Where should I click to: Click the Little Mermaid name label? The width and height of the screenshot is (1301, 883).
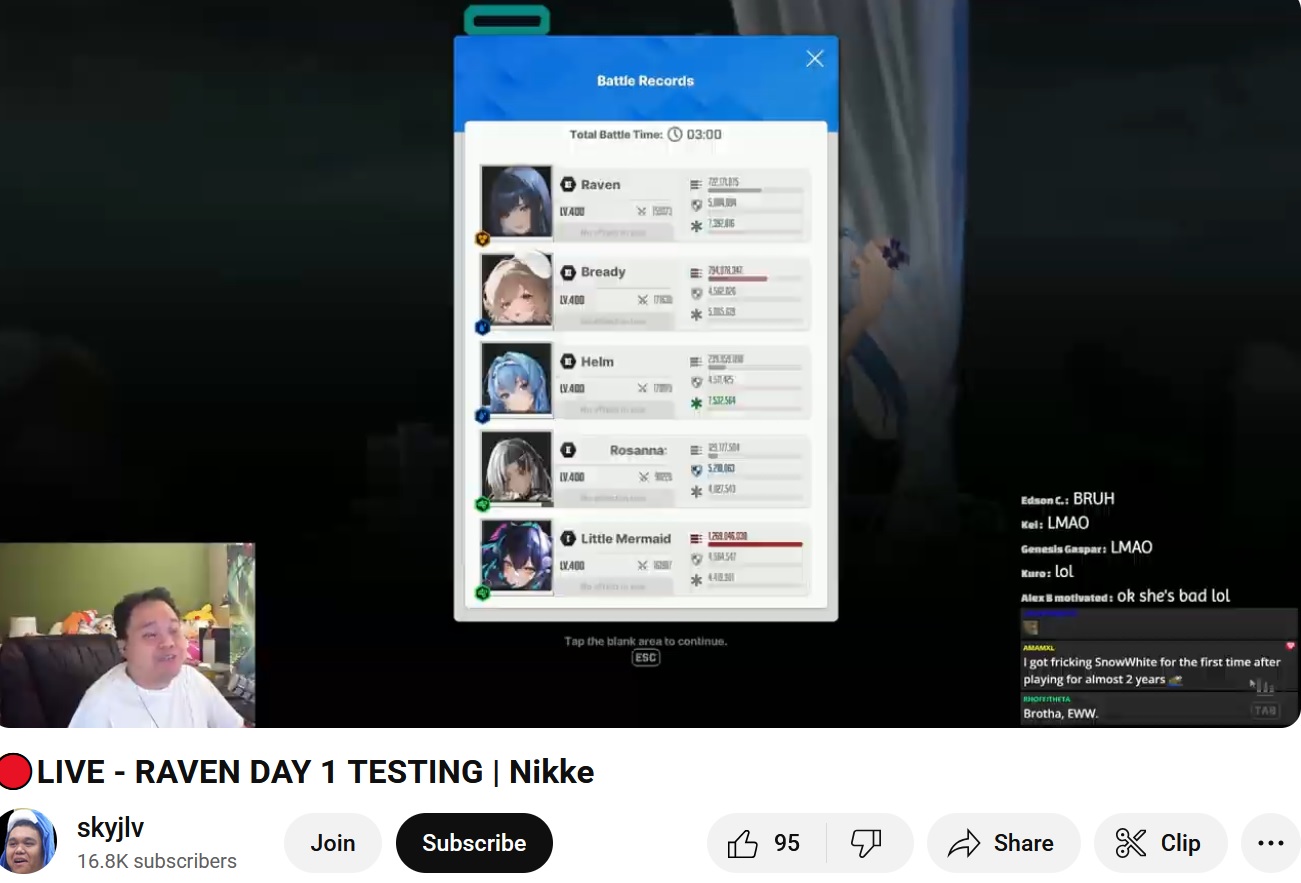626,538
